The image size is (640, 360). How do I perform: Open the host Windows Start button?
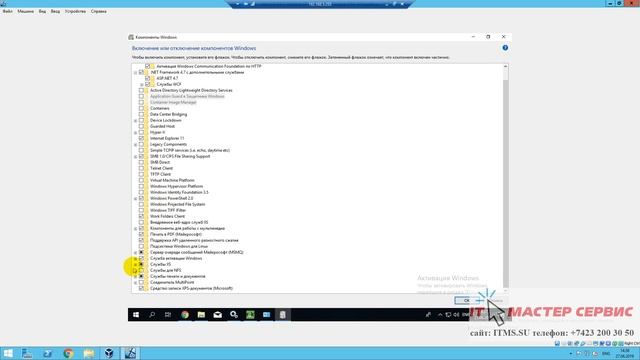tap(7, 353)
